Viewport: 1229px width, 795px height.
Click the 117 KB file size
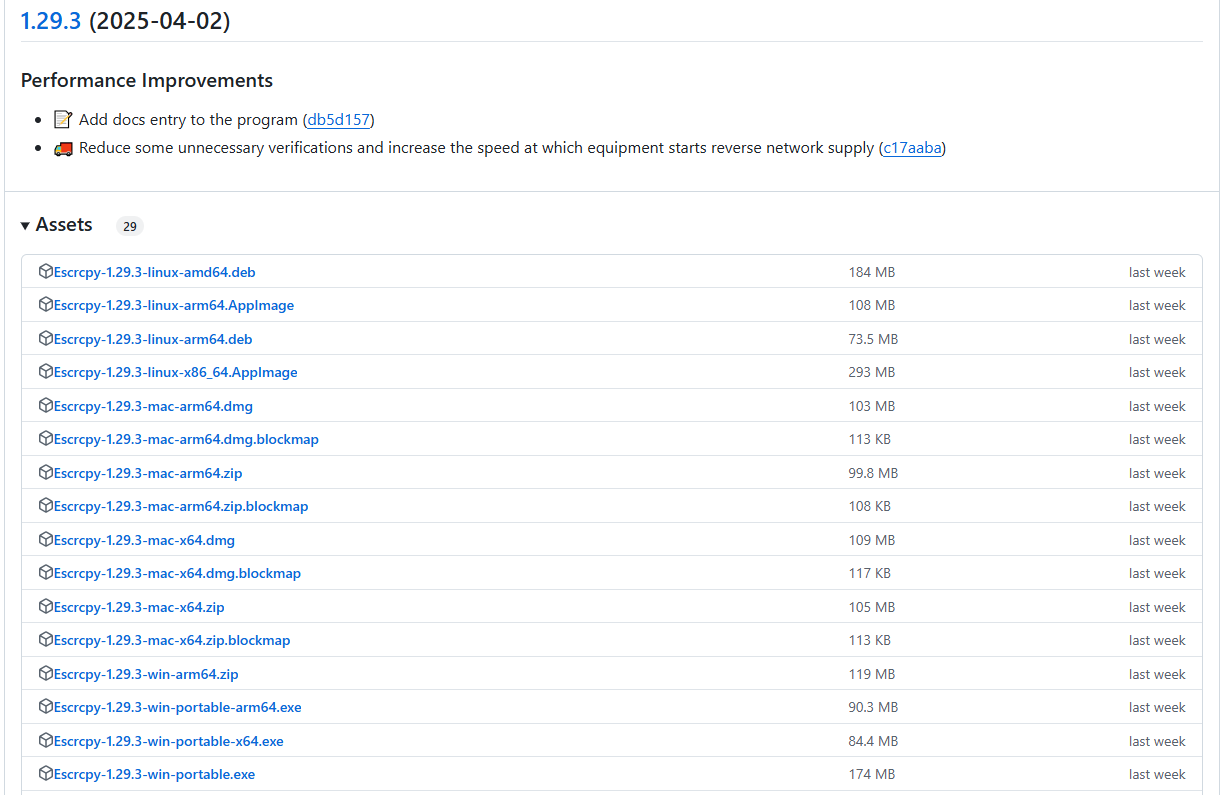[870, 573]
